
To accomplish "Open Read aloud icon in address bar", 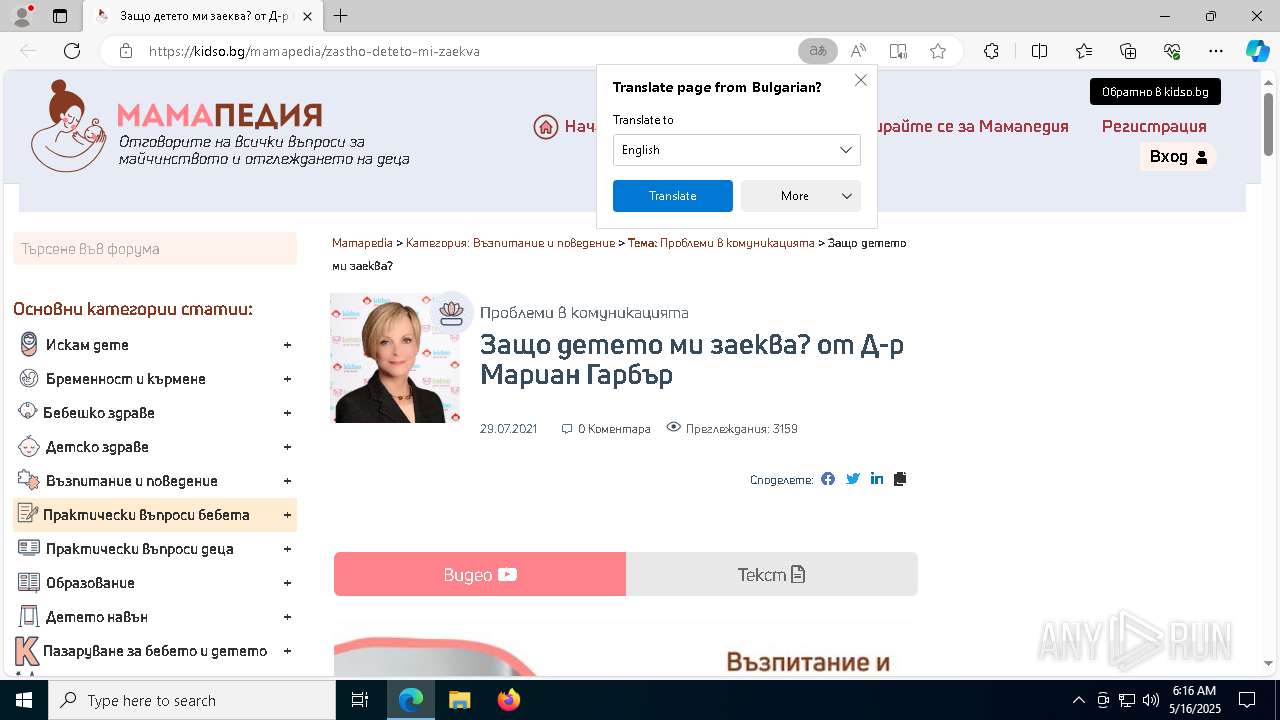I will 858,51.
